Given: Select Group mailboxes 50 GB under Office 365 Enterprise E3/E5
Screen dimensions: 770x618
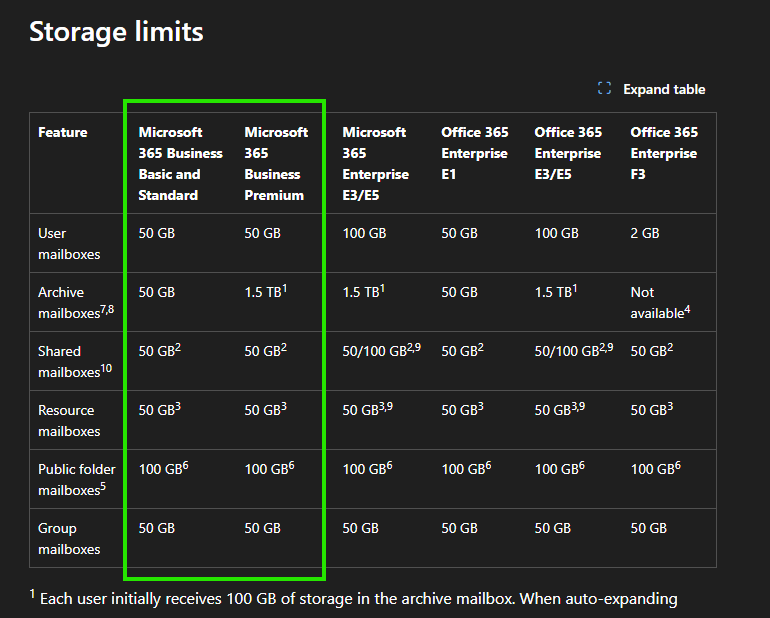Looking at the screenshot, I should (553, 528).
